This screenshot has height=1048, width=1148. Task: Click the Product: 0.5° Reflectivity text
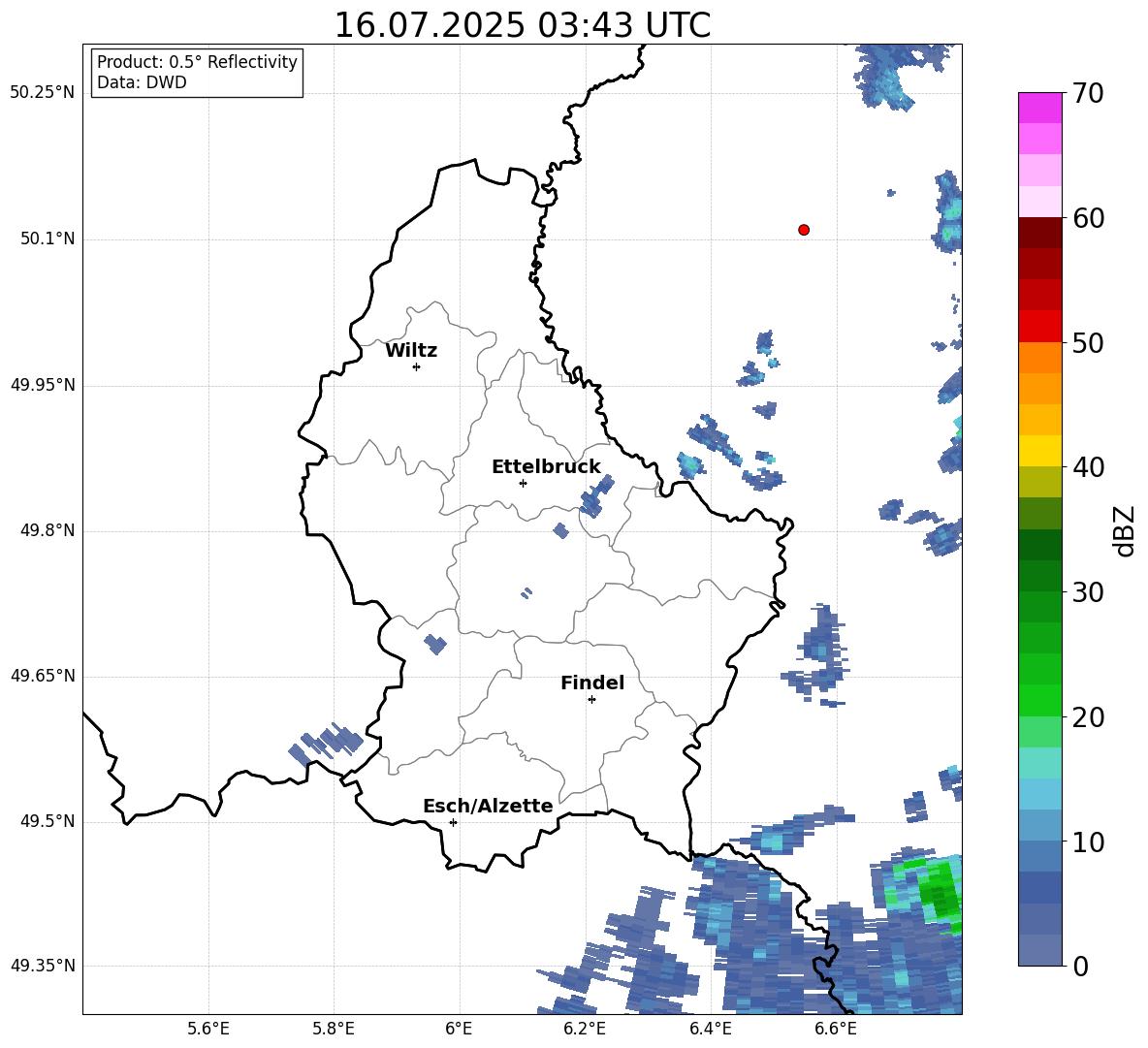(x=197, y=62)
